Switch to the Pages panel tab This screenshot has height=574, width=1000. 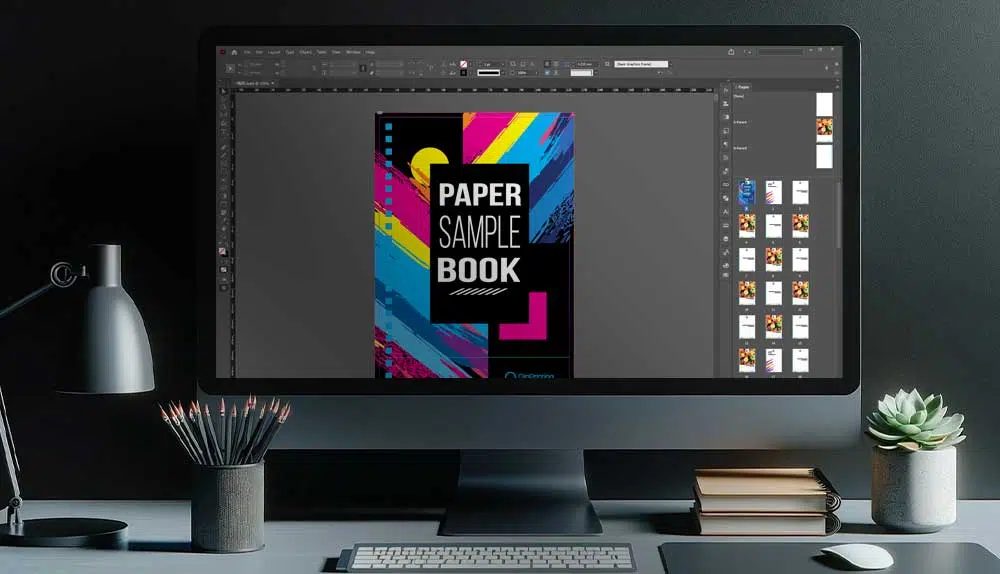point(744,87)
